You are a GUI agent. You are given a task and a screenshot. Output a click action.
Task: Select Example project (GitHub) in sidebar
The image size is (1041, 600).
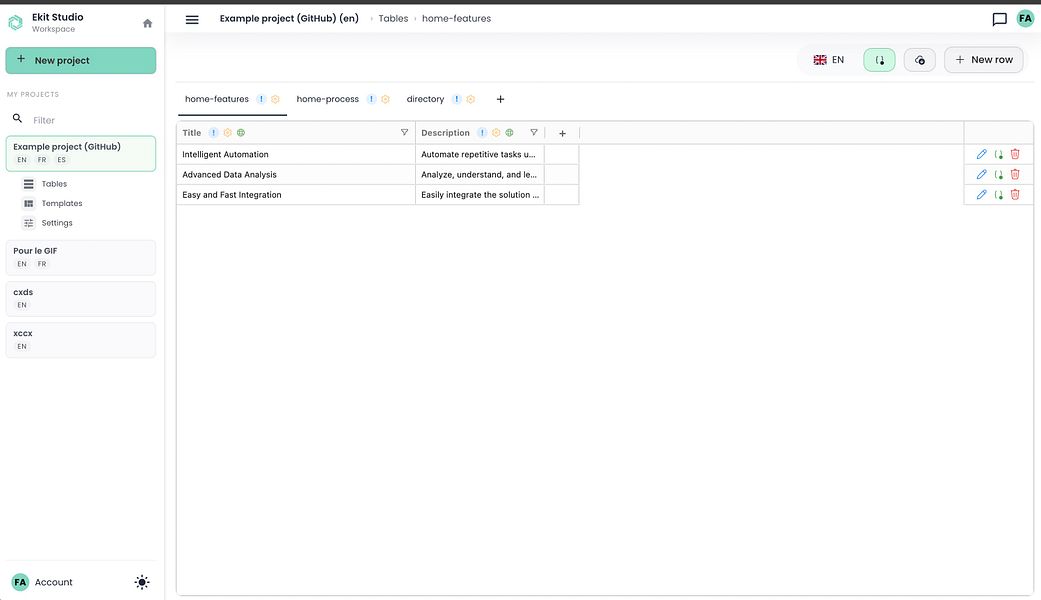pos(81,153)
